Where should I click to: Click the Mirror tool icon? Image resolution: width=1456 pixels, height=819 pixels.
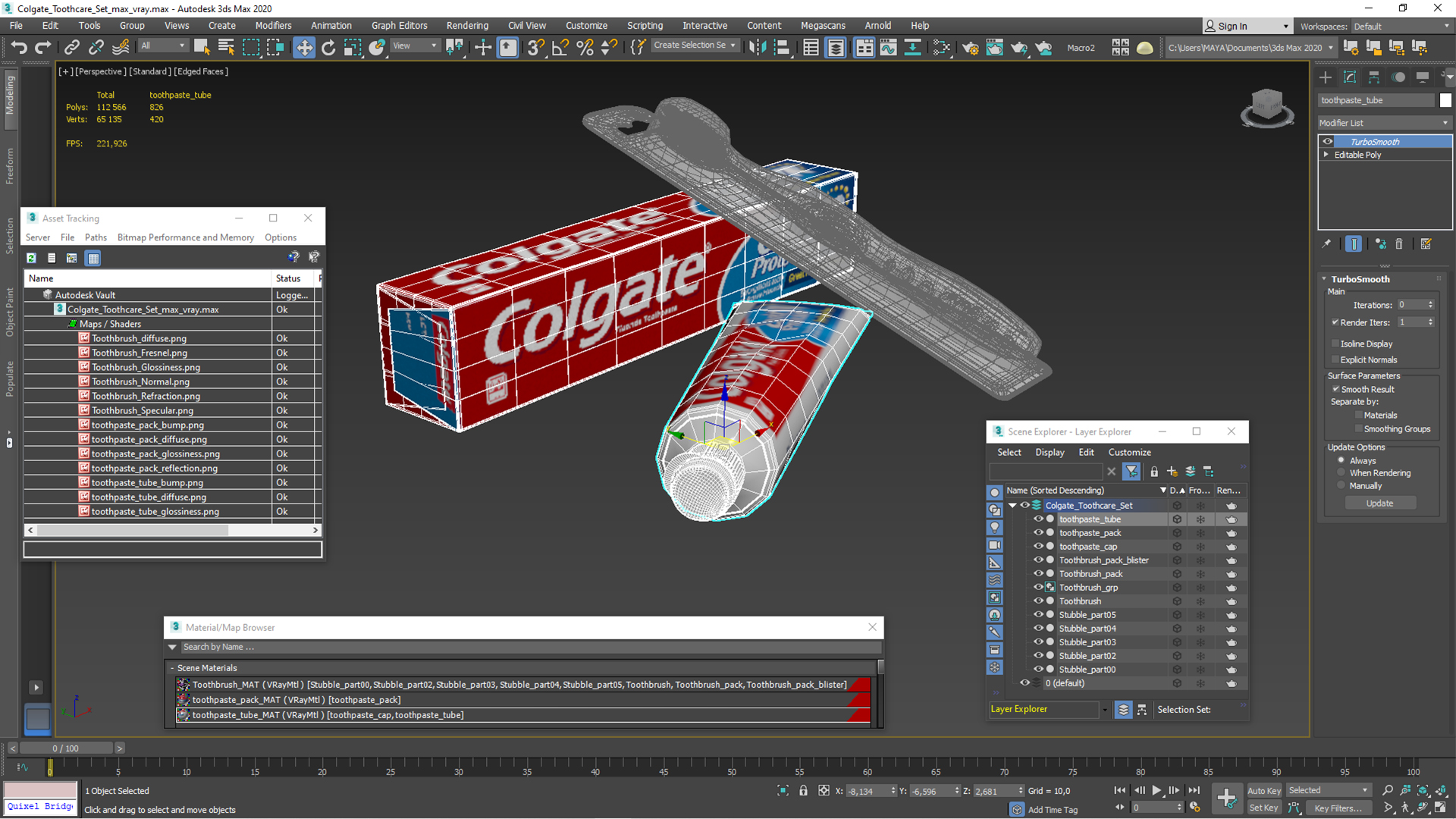pos(757,48)
